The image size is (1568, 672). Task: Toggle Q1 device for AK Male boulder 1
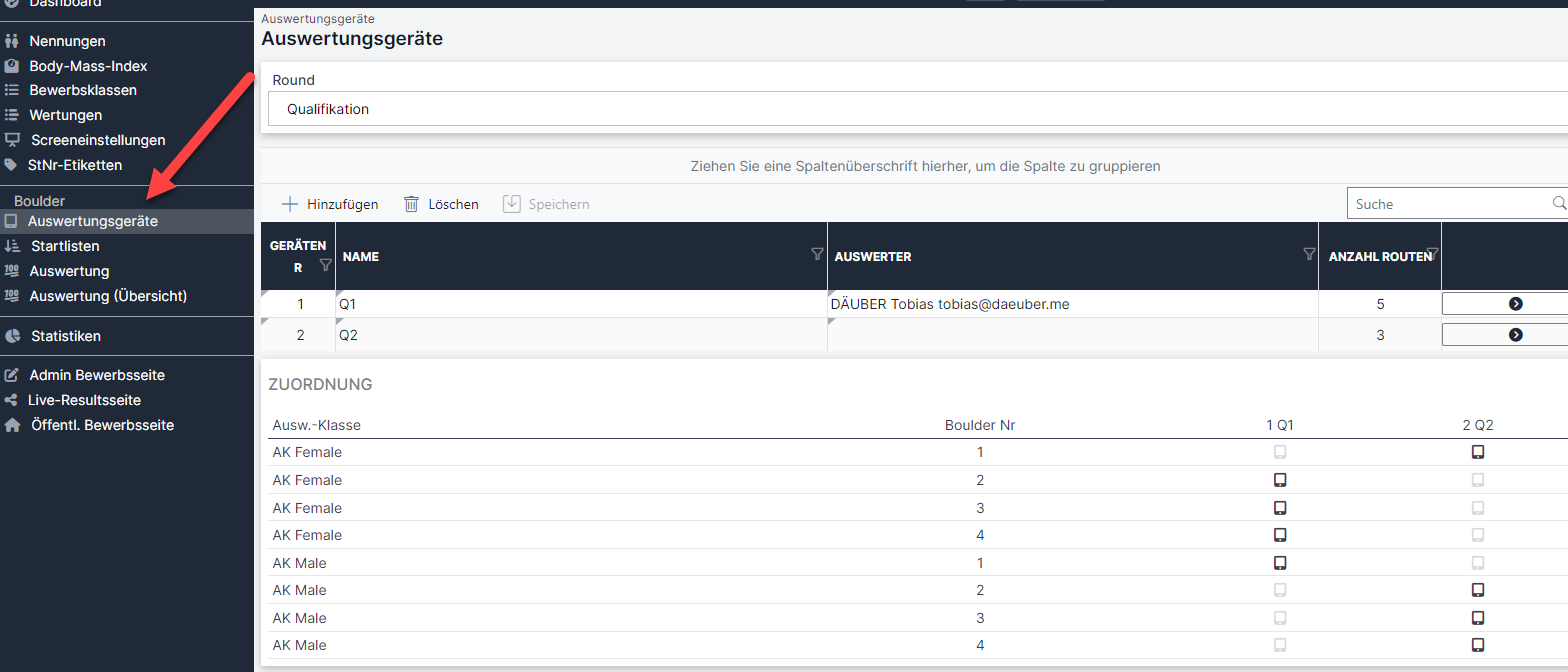point(1280,563)
